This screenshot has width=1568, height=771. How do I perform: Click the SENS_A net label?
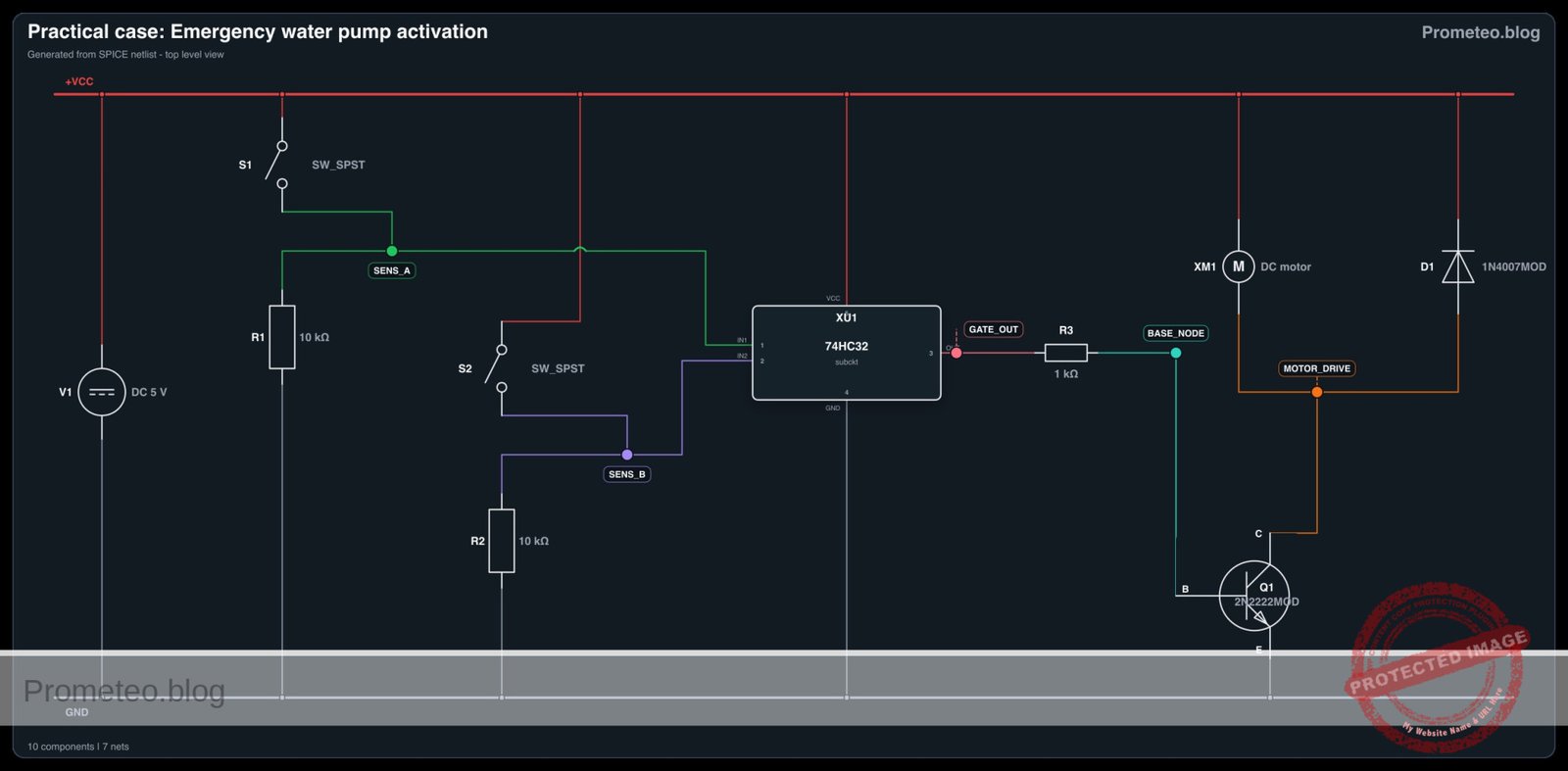[x=392, y=270]
